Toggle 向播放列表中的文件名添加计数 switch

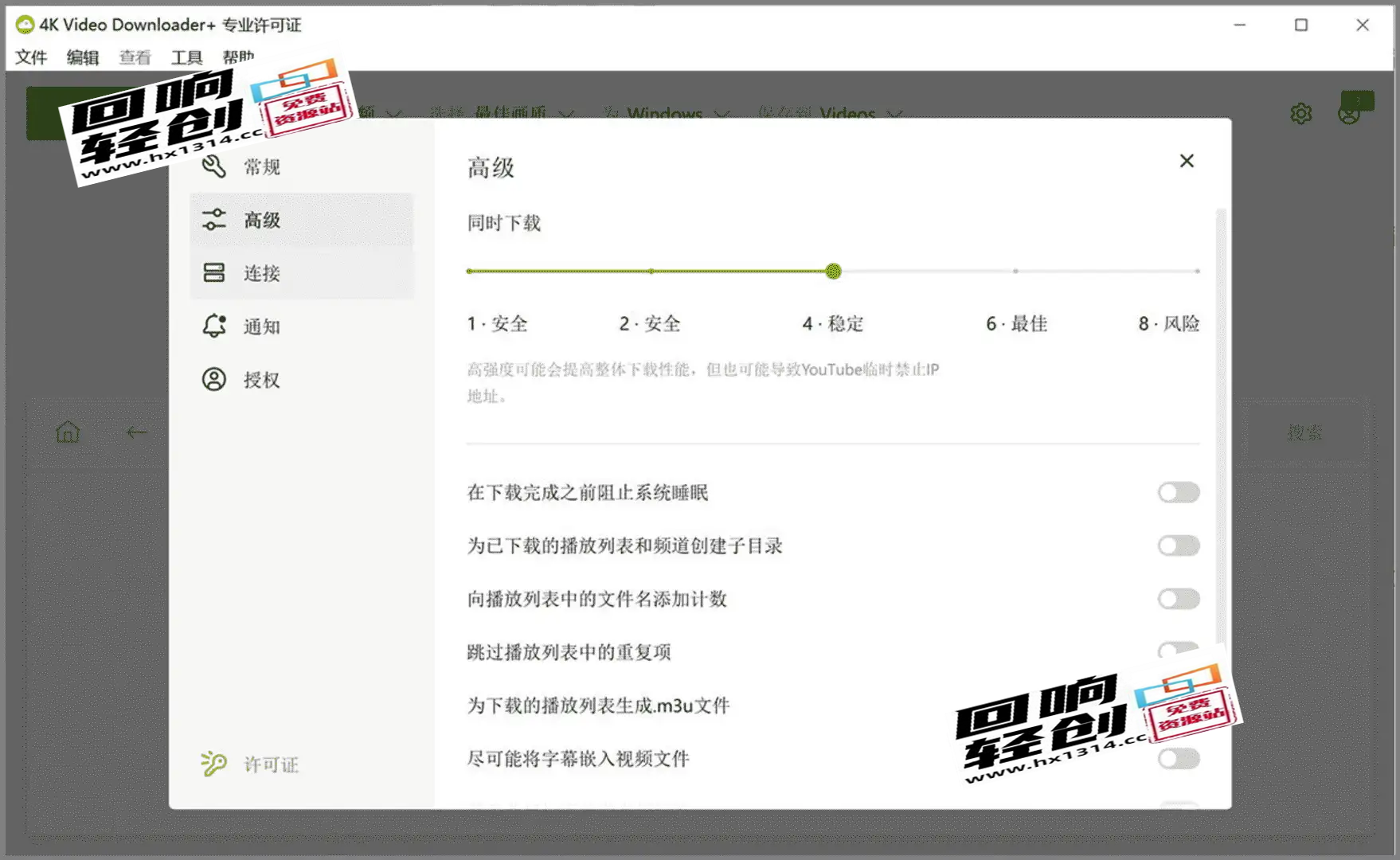pyautogui.click(x=1179, y=599)
